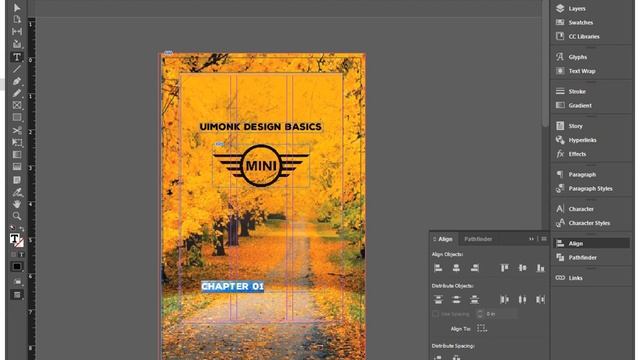Click Align Vertical Centers icon
Screen dimensions: 640x360
[522, 268]
